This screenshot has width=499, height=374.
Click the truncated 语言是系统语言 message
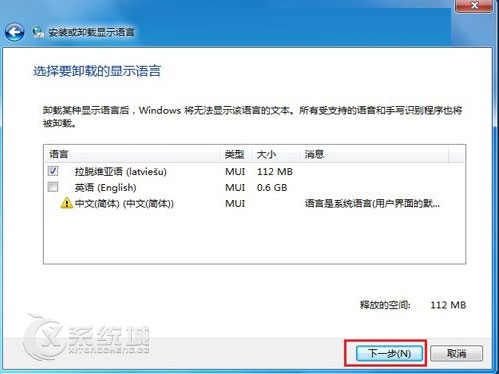pos(372,203)
